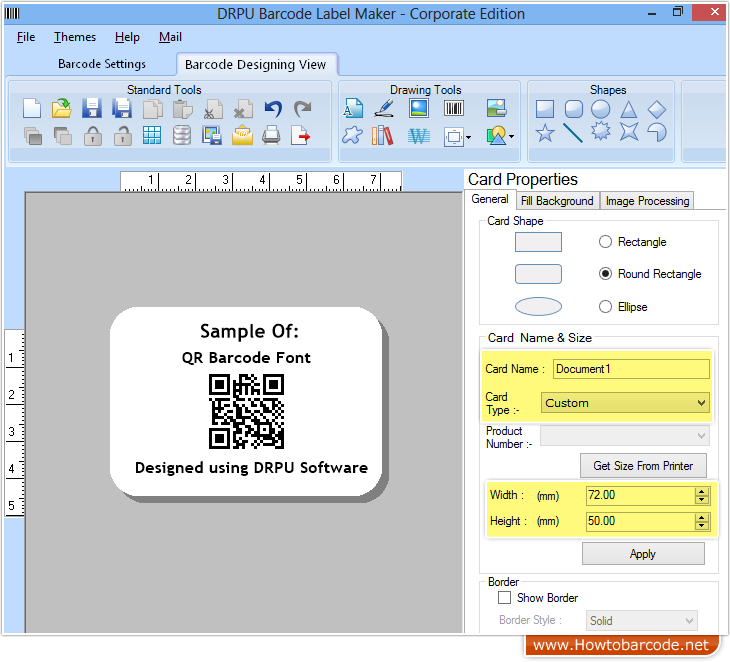Open the Mail menu
This screenshot has width=730, height=662.
coord(170,37)
